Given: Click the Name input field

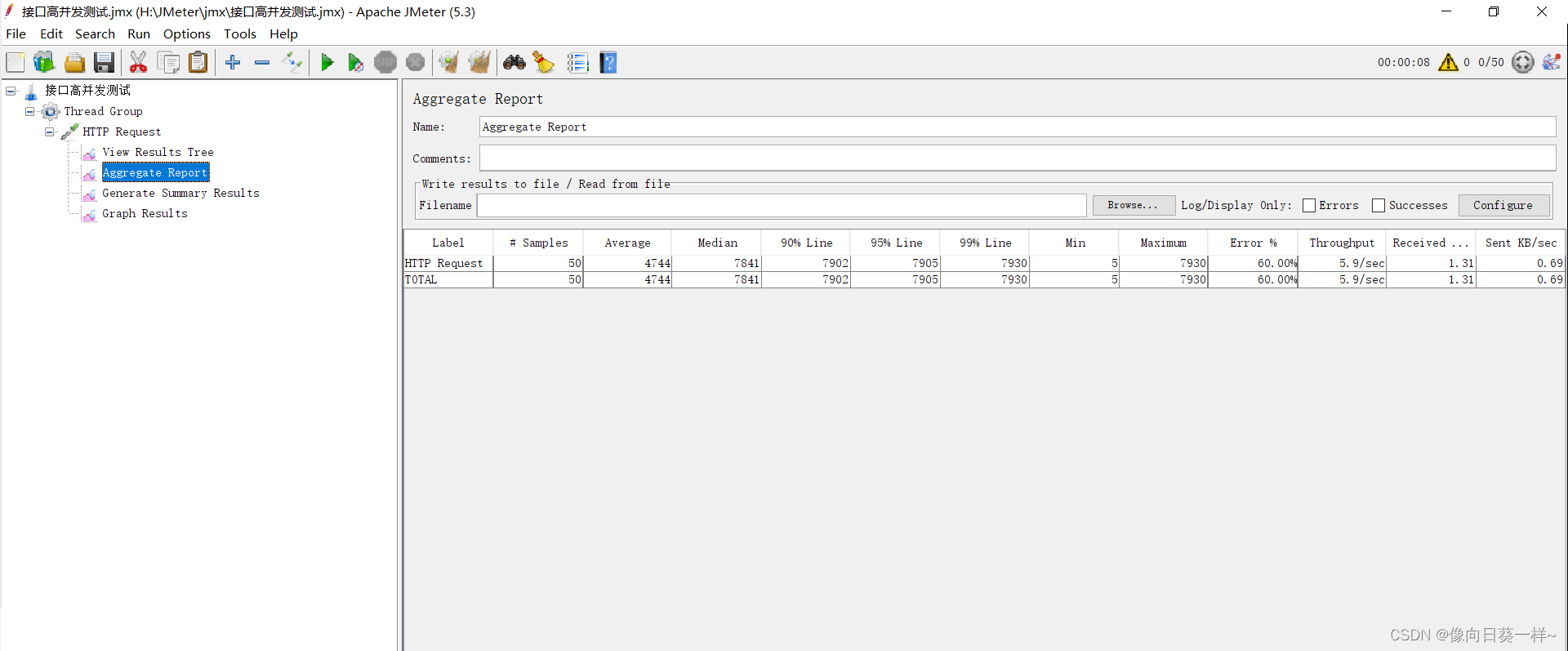Looking at the screenshot, I should tap(1017, 127).
